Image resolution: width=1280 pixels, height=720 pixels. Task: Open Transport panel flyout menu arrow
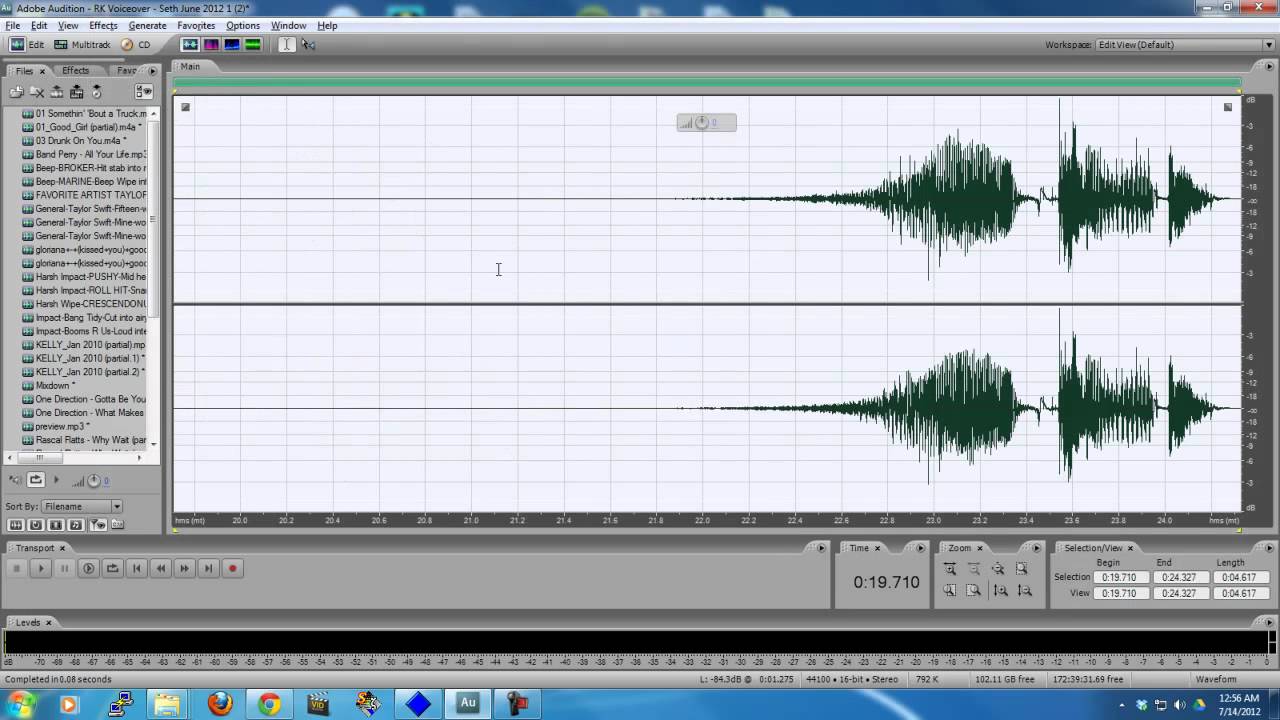(822, 548)
